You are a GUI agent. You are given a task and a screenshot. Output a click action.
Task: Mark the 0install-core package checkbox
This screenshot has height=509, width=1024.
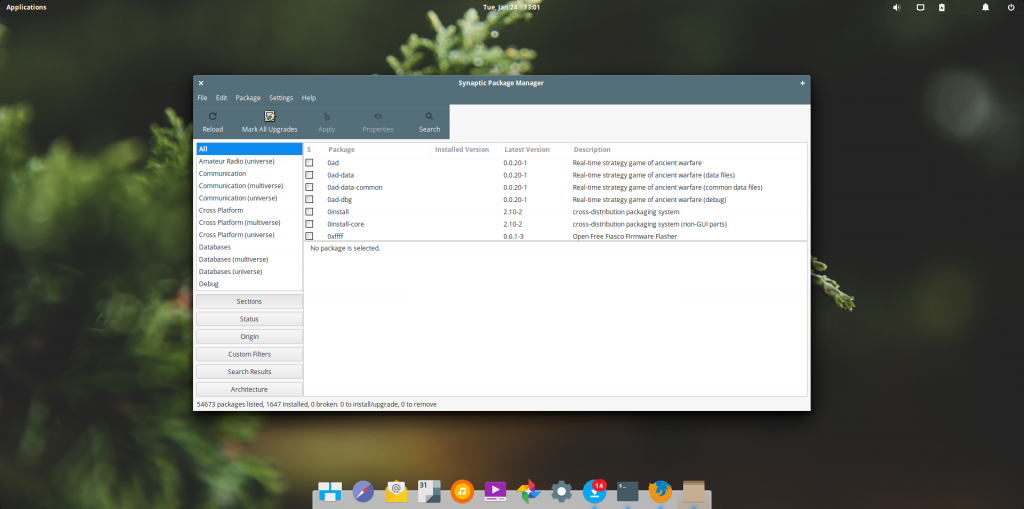click(x=309, y=224)
